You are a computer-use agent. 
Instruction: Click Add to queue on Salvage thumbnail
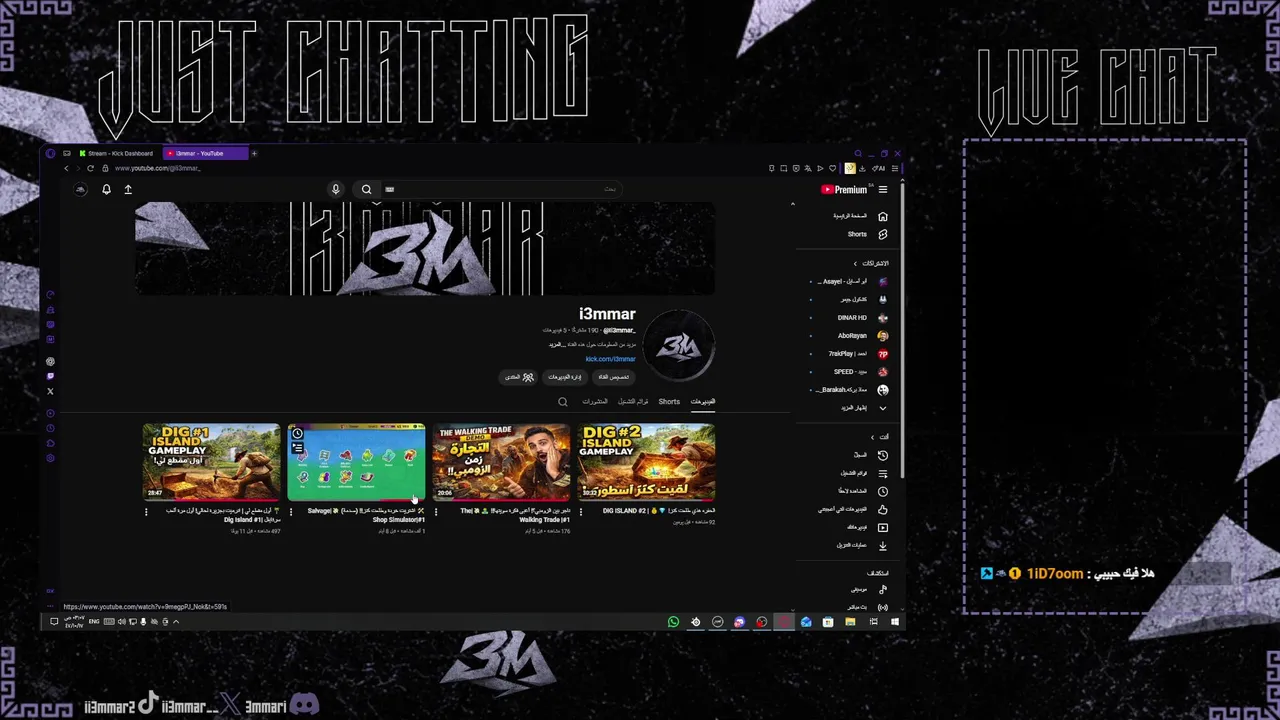click(297, 449)
